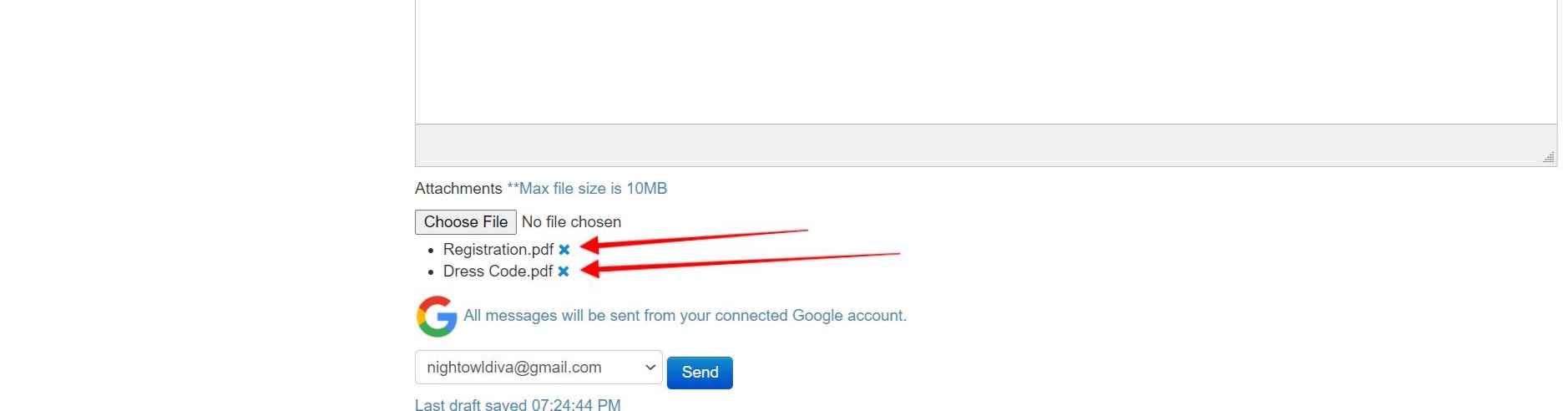Send the message
1568x411 pixels.
coord(700,373)
